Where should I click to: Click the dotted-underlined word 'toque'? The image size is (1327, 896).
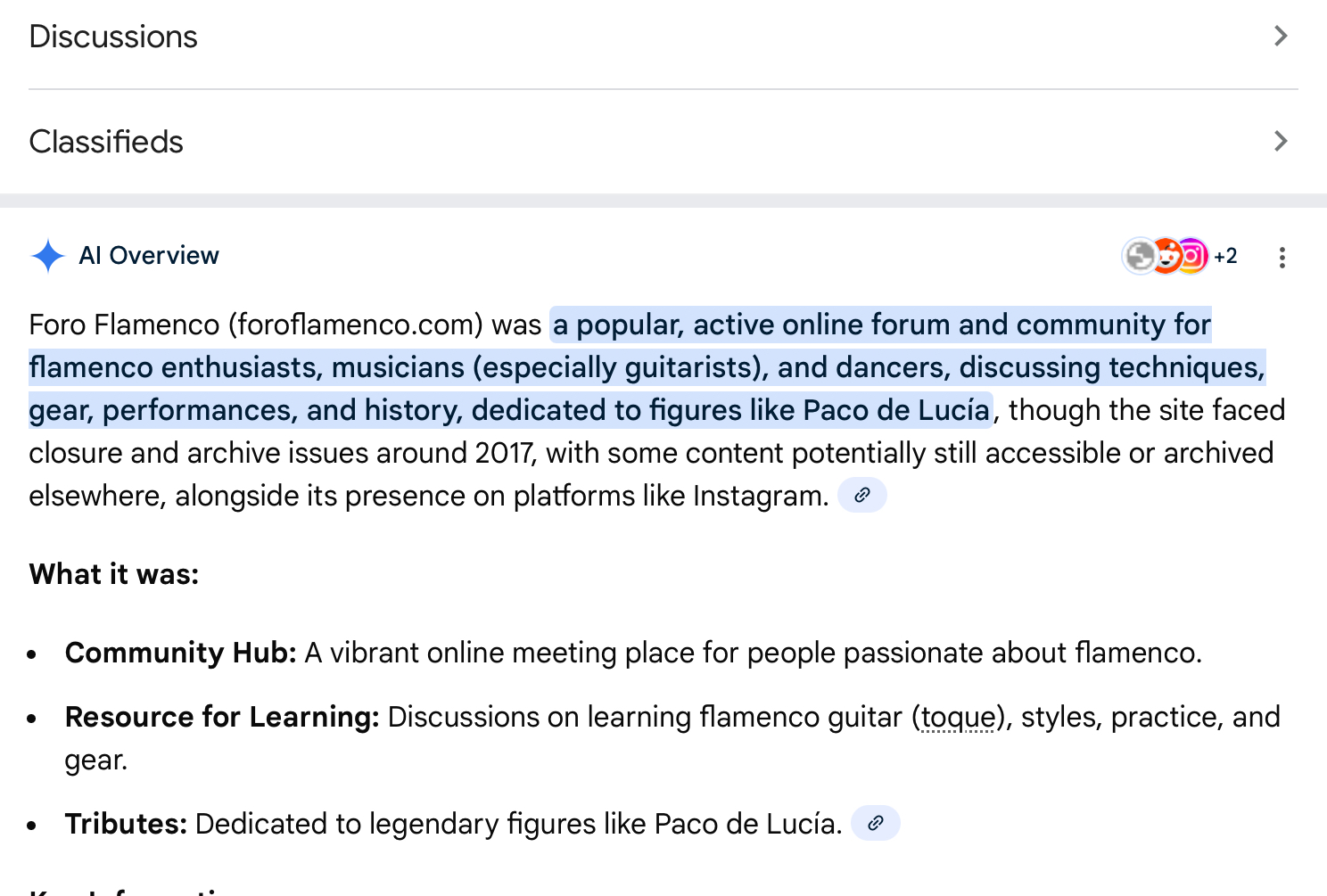point(957,717)
